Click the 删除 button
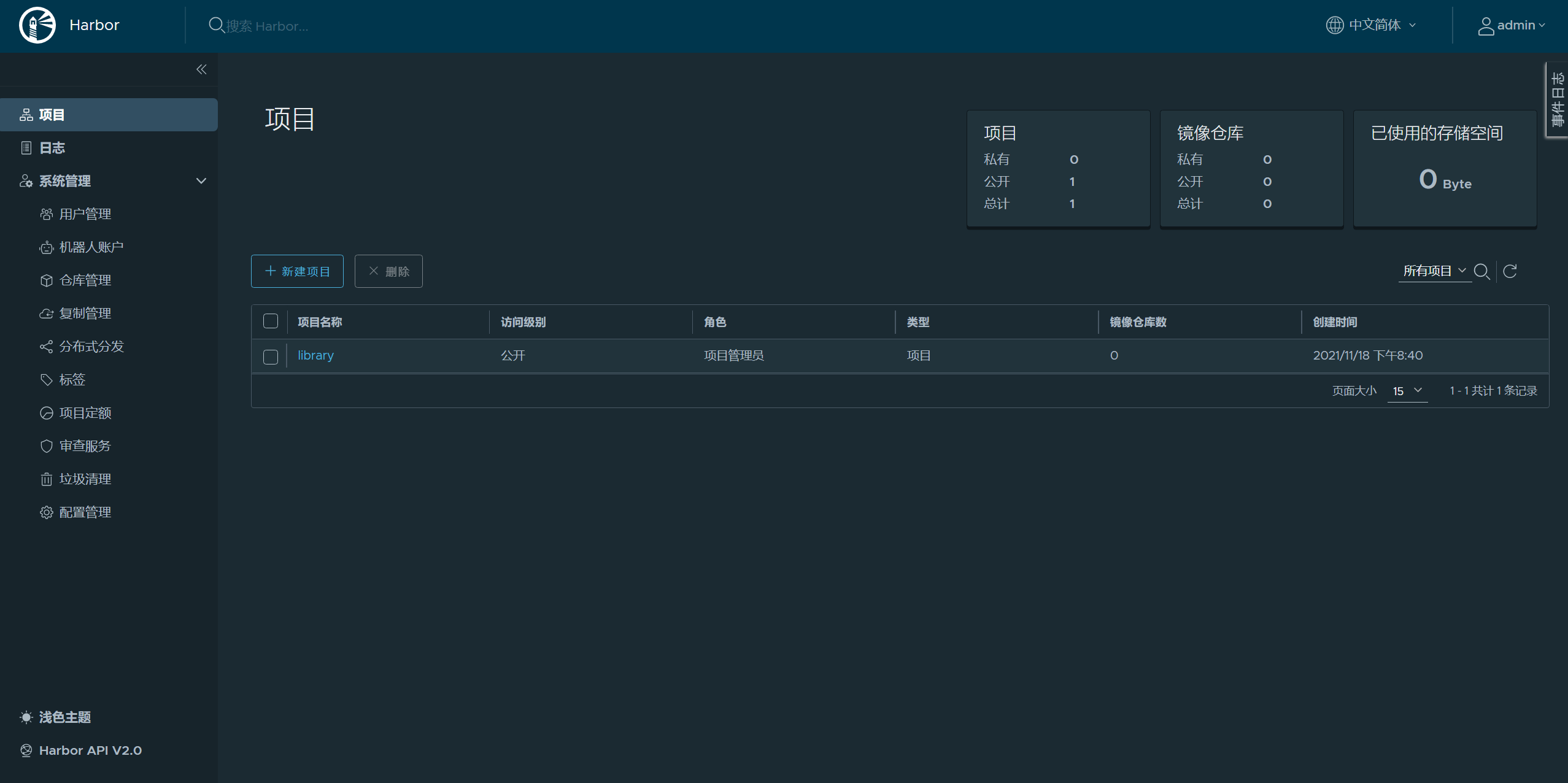This screenshot has height=783, width=1568. 388,271
